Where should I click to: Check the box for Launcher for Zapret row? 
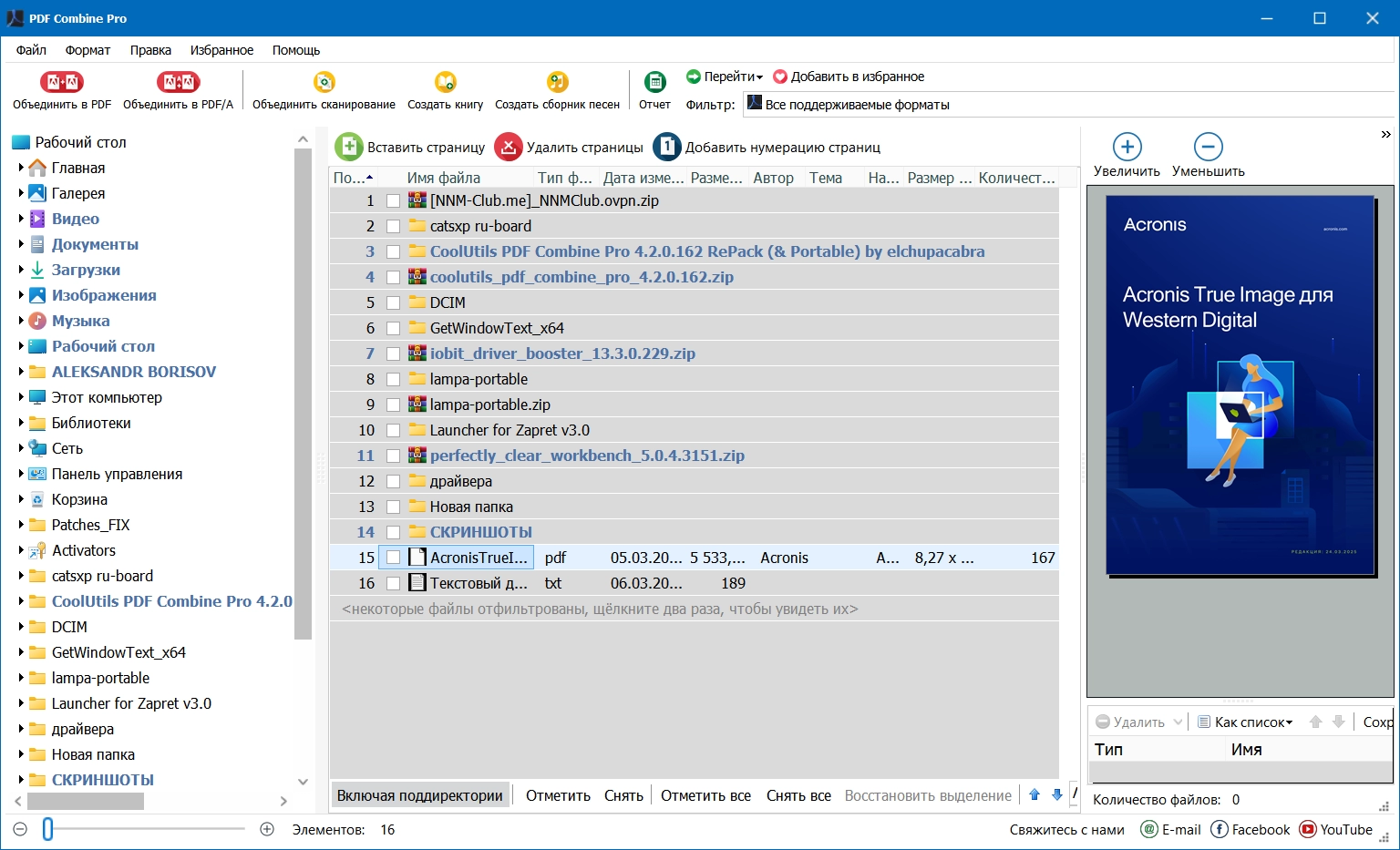tap(393, 430)
